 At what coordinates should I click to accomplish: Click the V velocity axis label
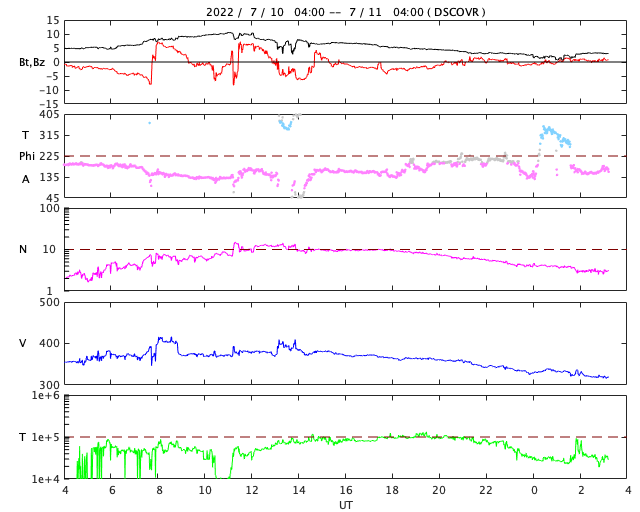(x=23, y=344)
